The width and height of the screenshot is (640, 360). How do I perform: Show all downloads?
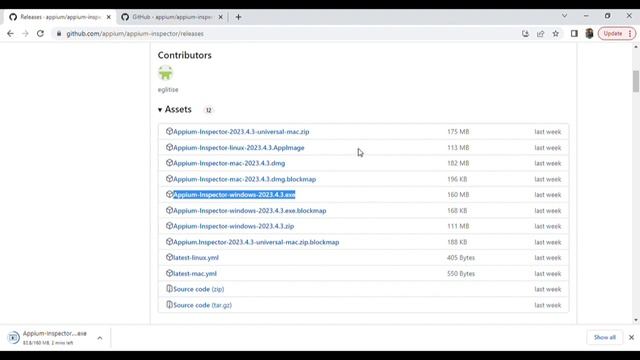click(604, 338)
